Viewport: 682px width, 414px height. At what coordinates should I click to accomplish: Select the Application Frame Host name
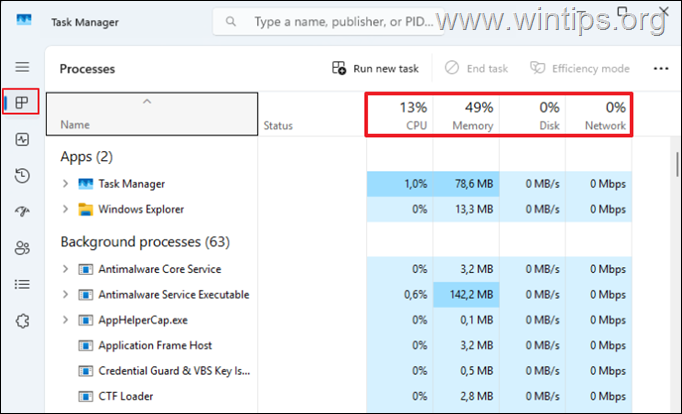click(155, 345)
